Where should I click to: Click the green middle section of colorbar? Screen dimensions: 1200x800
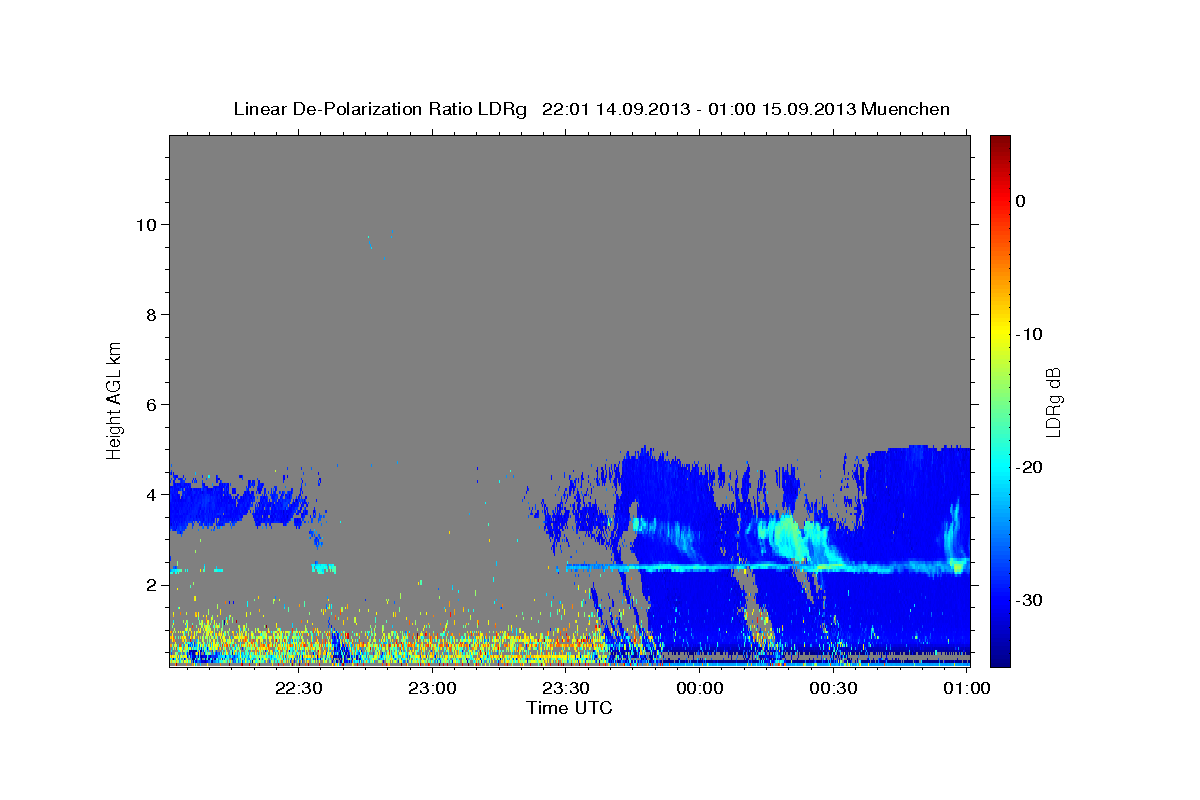point(1000,400)
